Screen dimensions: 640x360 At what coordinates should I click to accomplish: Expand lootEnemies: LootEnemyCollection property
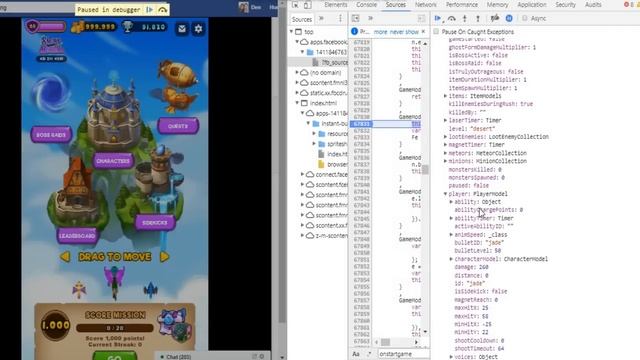click(x=445, y=137)
